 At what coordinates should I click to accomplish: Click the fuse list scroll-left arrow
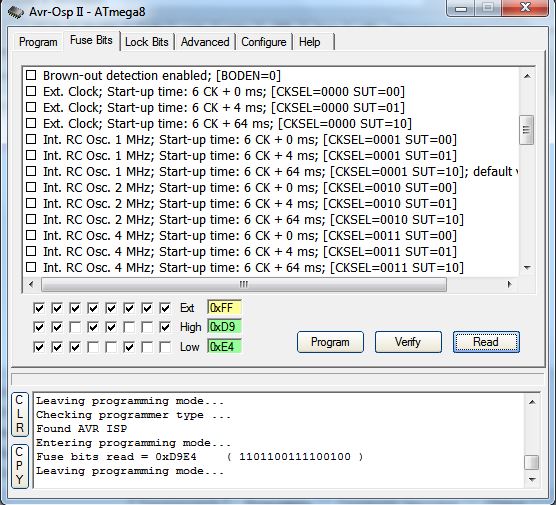click(x=31, y=284)
